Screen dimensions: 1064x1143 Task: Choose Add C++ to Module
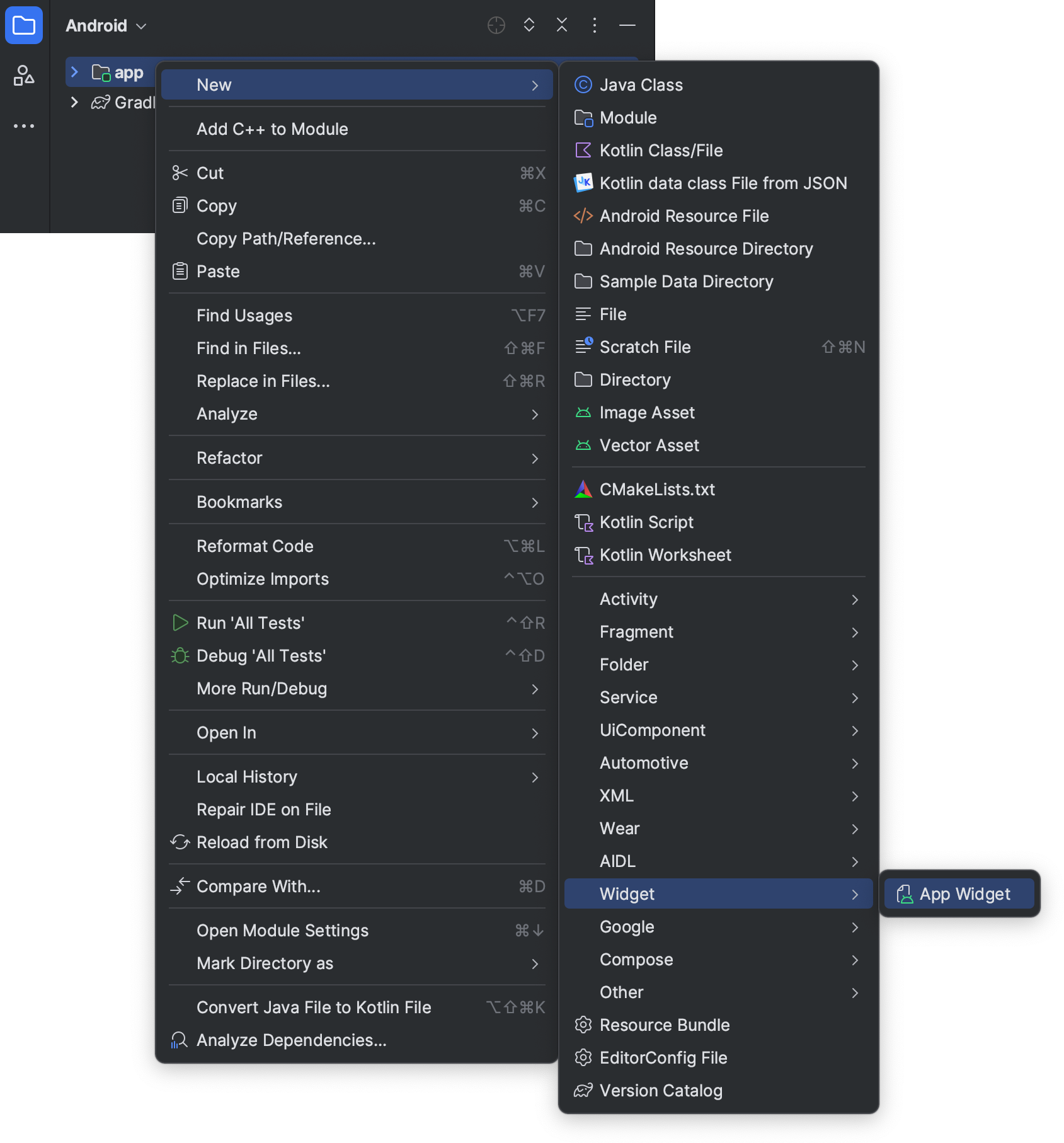357,129
